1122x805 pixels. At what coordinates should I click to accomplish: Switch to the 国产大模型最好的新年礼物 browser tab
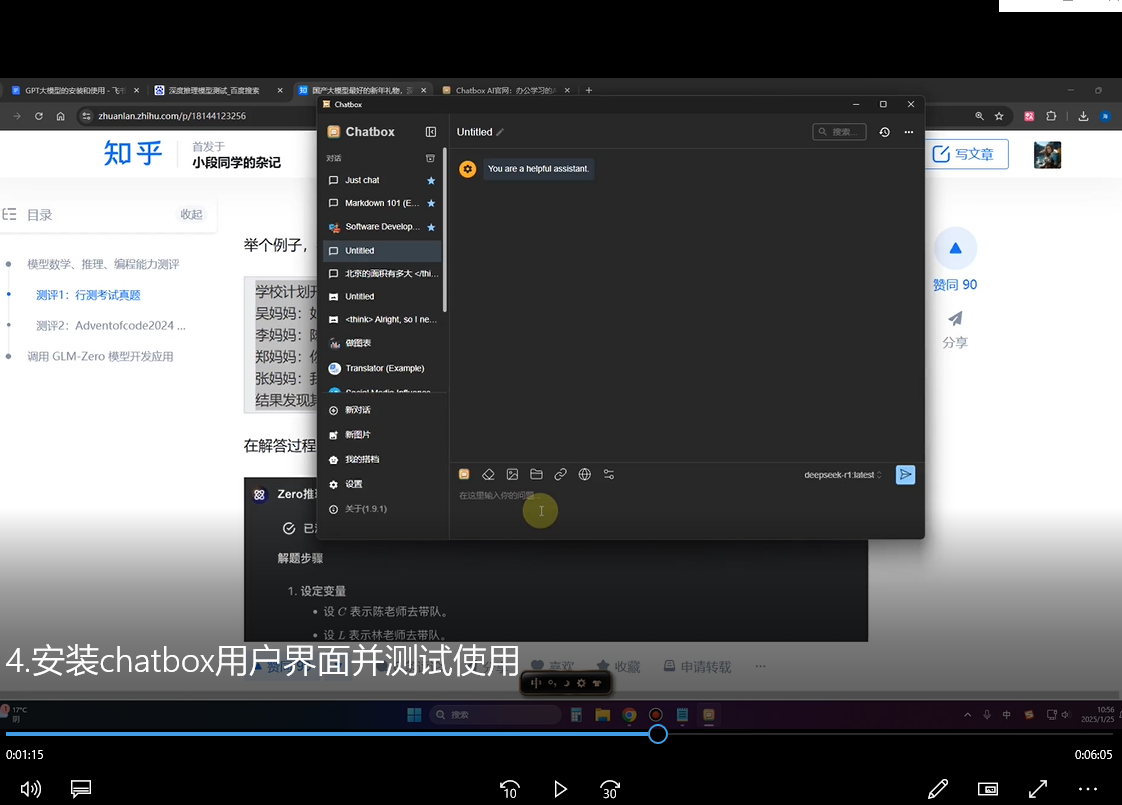pyautogui.click(x=362, y=90)
